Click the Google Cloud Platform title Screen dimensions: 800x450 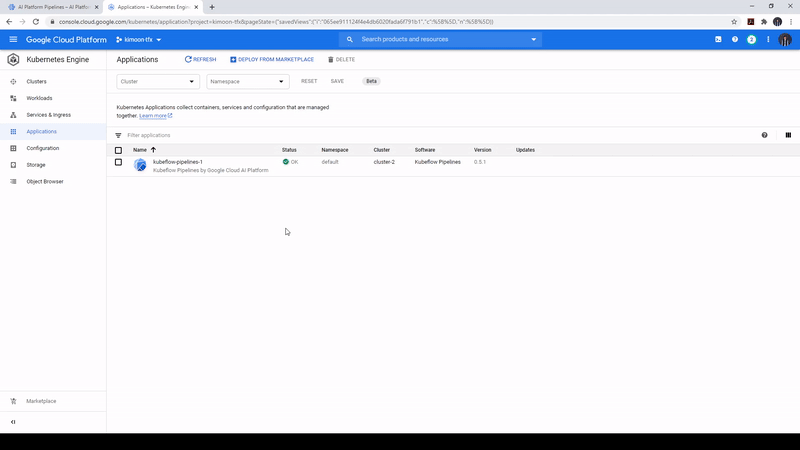tap(66, 40)
